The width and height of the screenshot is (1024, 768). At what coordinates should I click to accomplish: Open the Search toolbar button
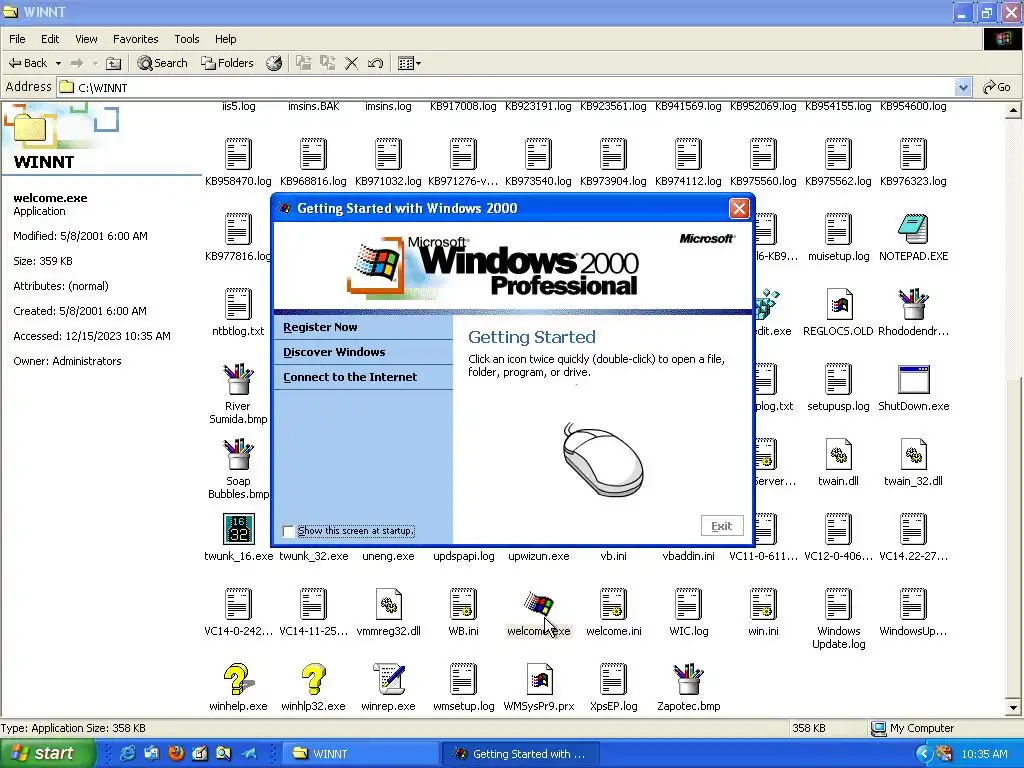click(163, 63)
